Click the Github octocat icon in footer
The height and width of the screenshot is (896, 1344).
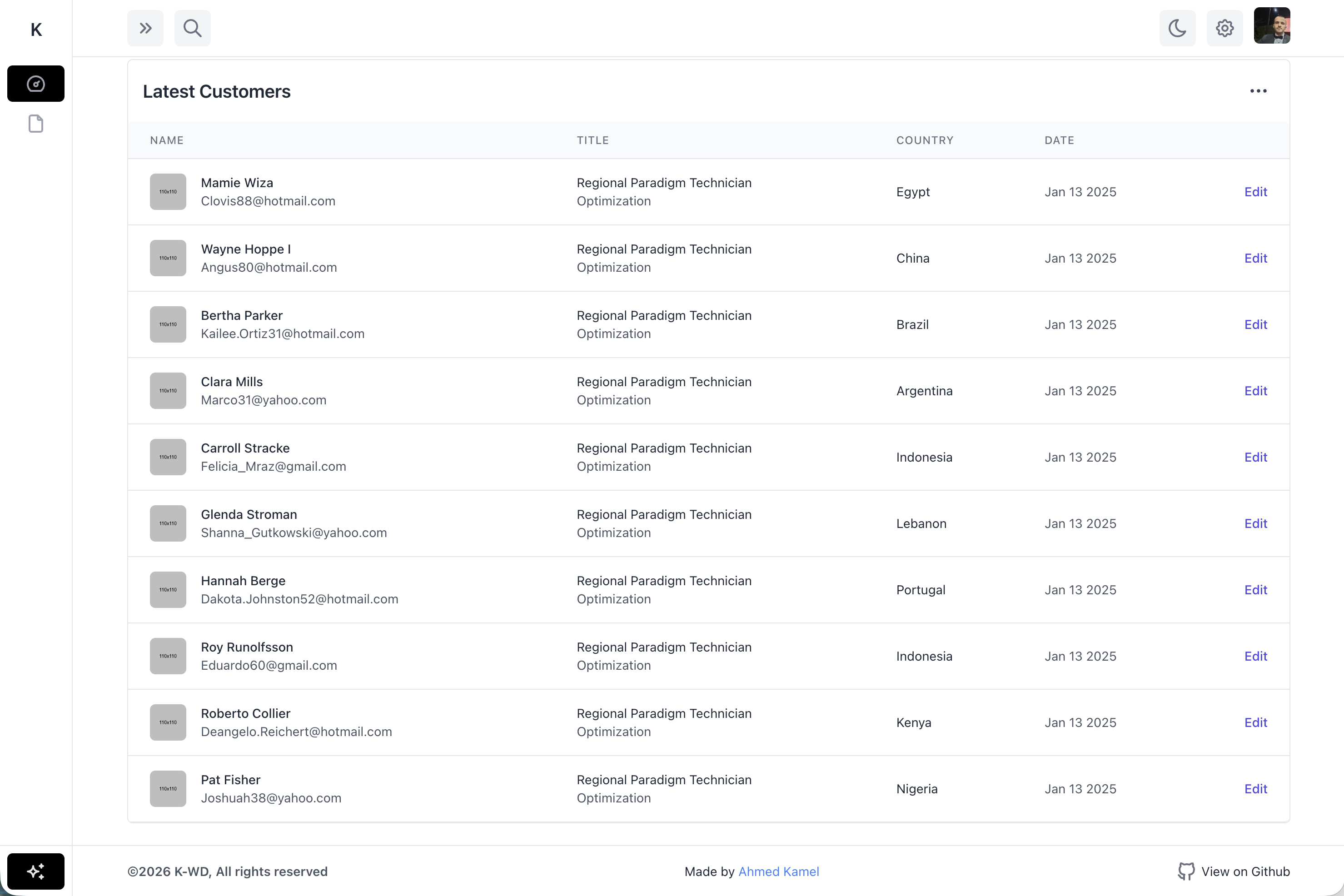(x=1186, y=871)
